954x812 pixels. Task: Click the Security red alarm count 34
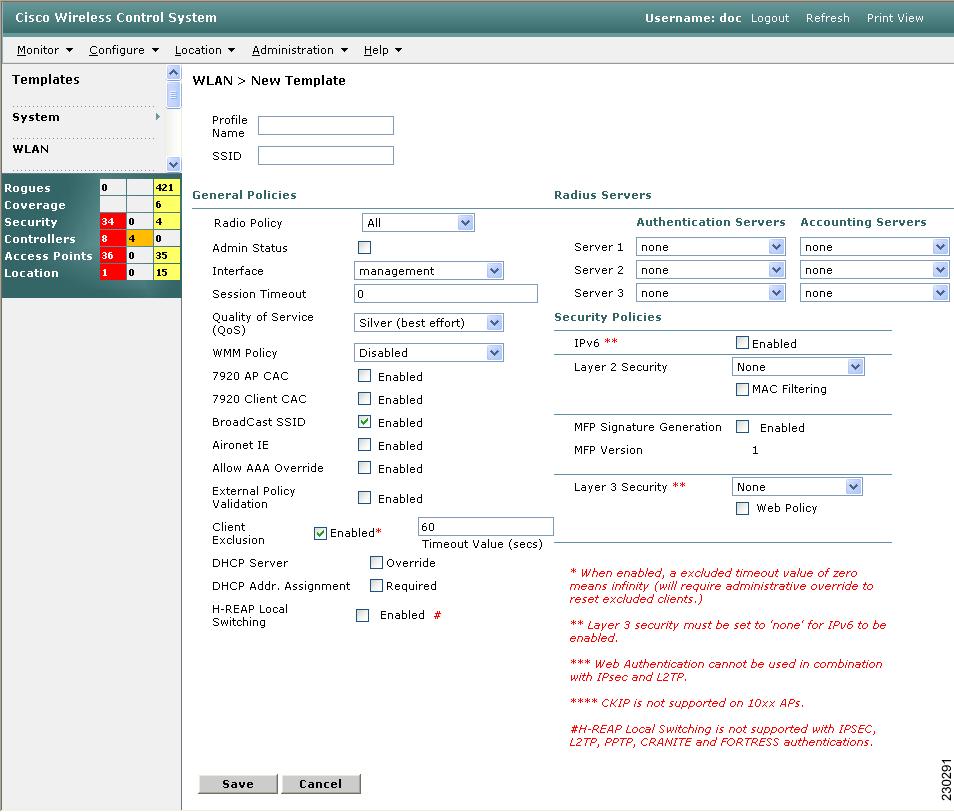pos(113,221)
